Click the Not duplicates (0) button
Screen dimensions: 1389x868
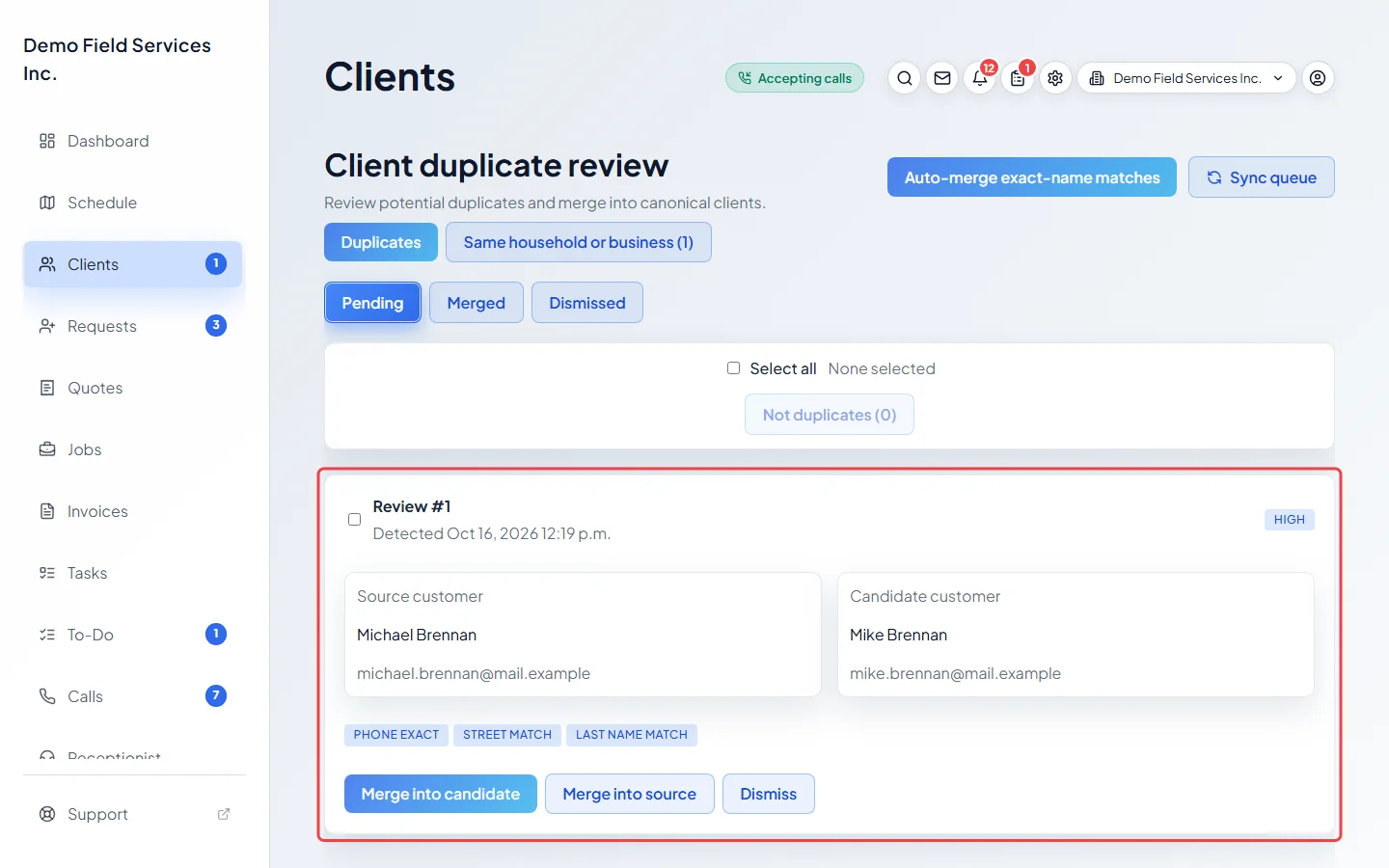point(830,415)
